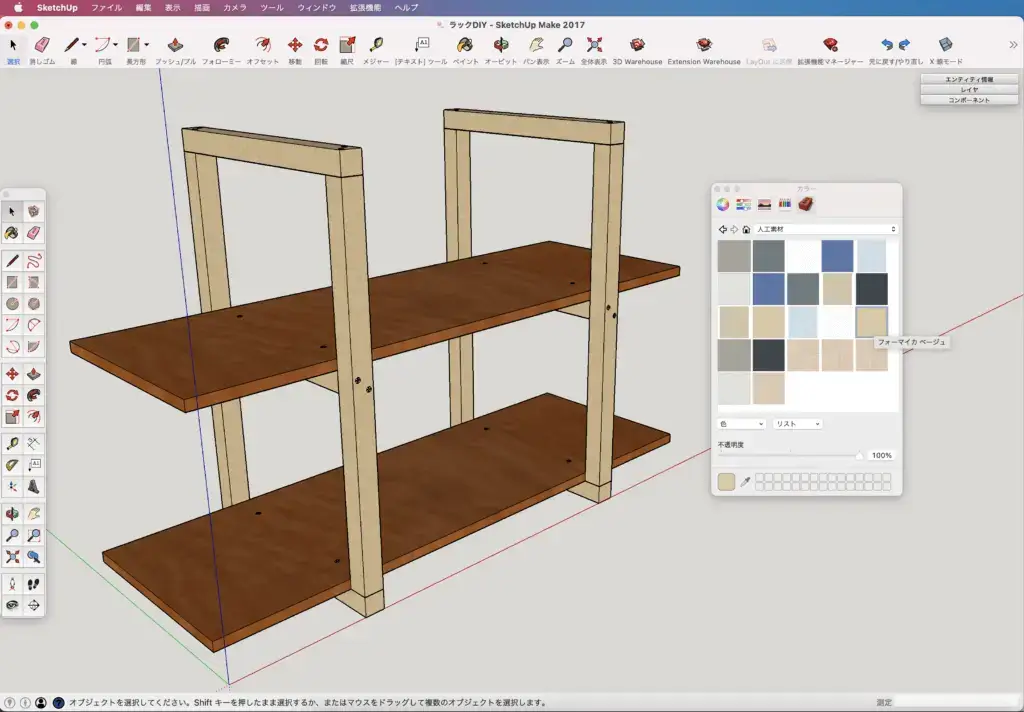Click the user profile icon in status bar
Viewport: 1024px width, 712px height.
pos(41,703)
